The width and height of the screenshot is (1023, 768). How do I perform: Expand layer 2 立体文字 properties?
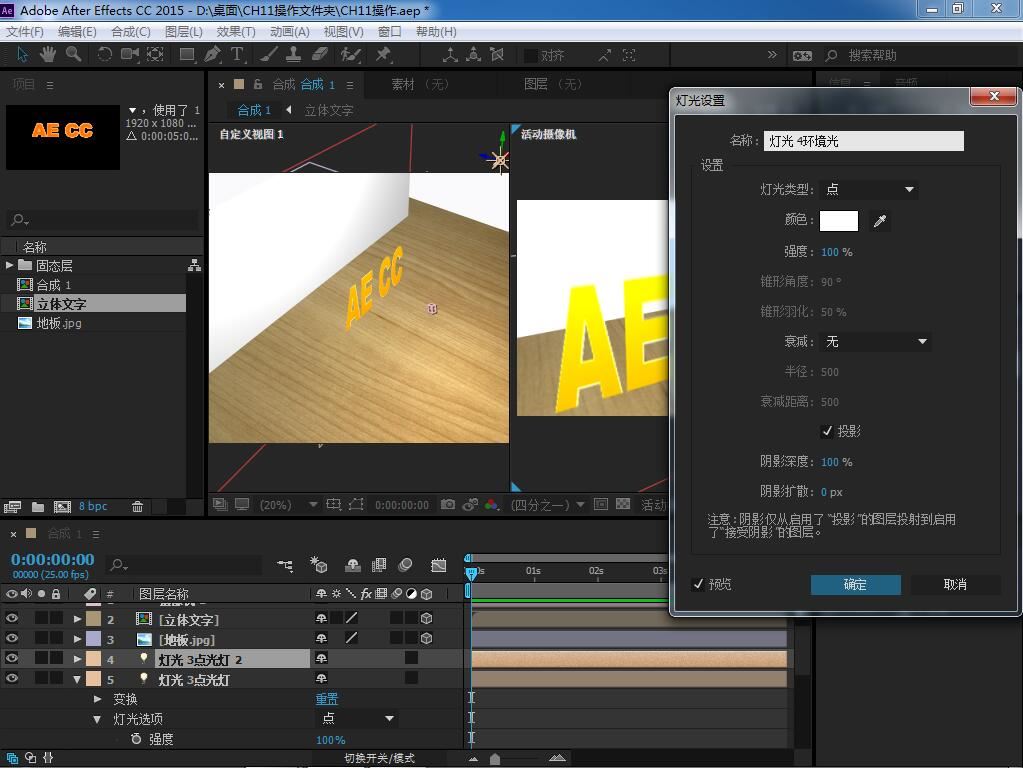coord(77,619)
